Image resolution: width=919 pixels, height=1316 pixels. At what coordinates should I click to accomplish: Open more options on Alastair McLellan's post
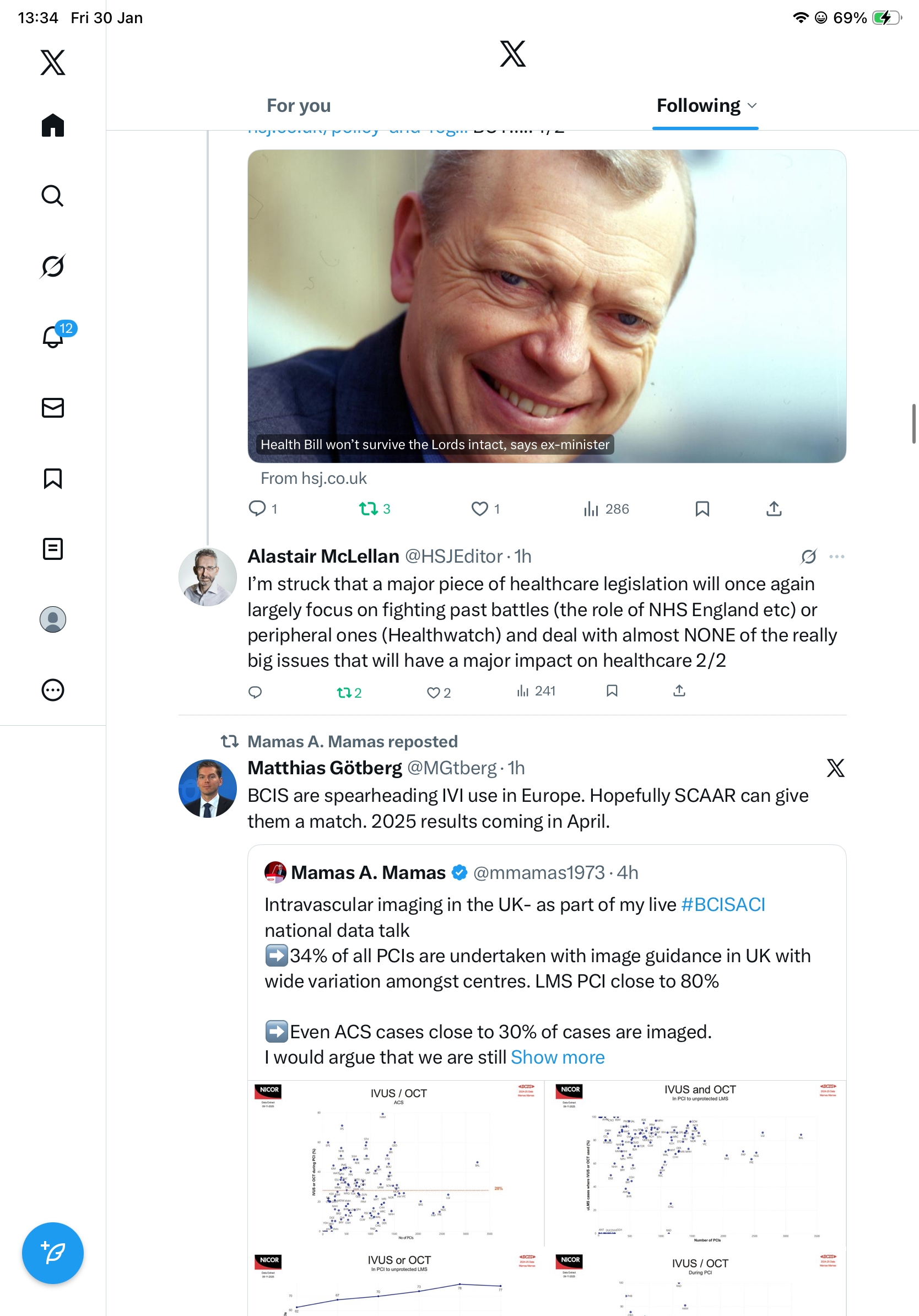click(x=836, y=557)
